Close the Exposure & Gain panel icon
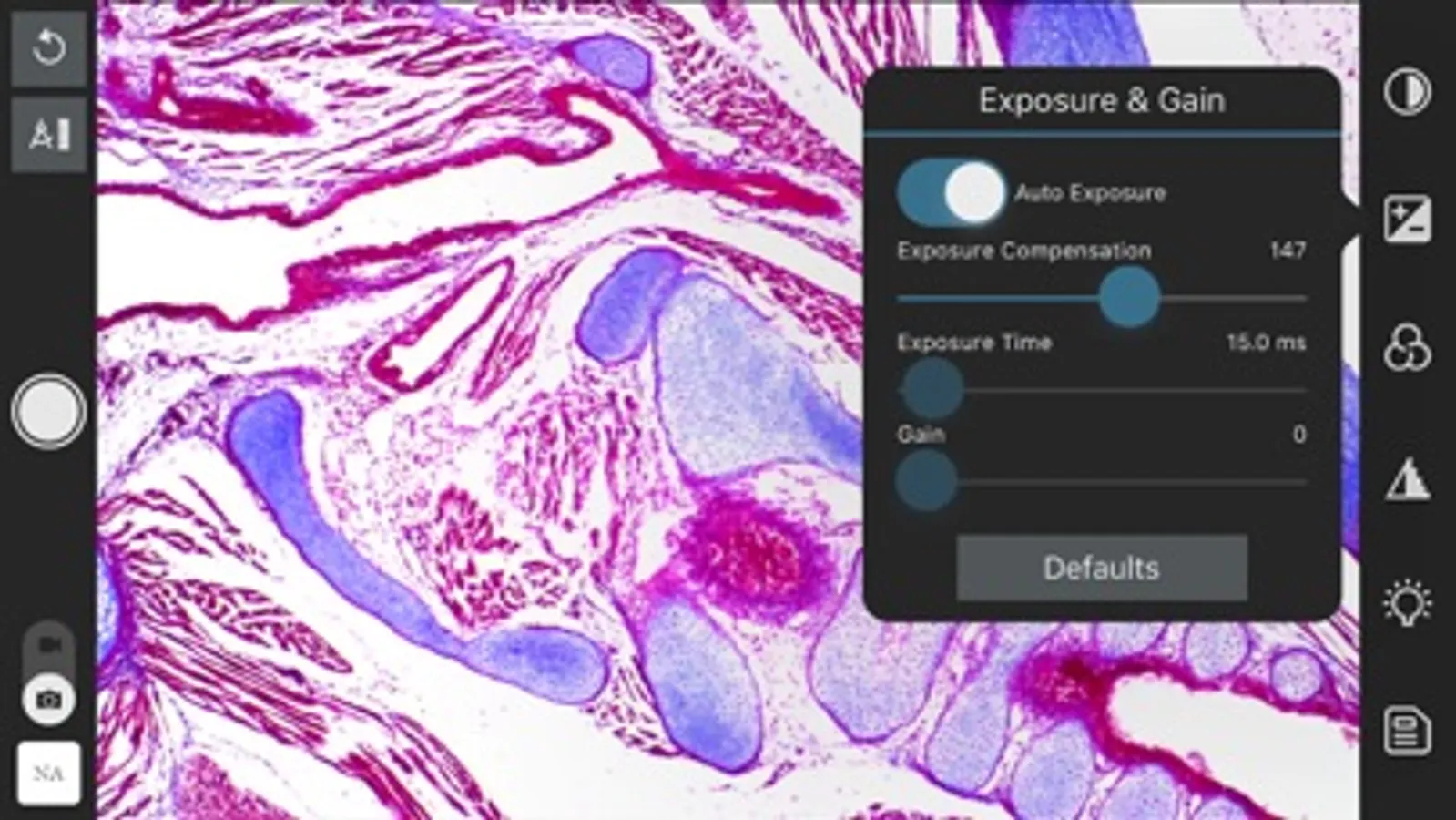 pos(1408,220)
